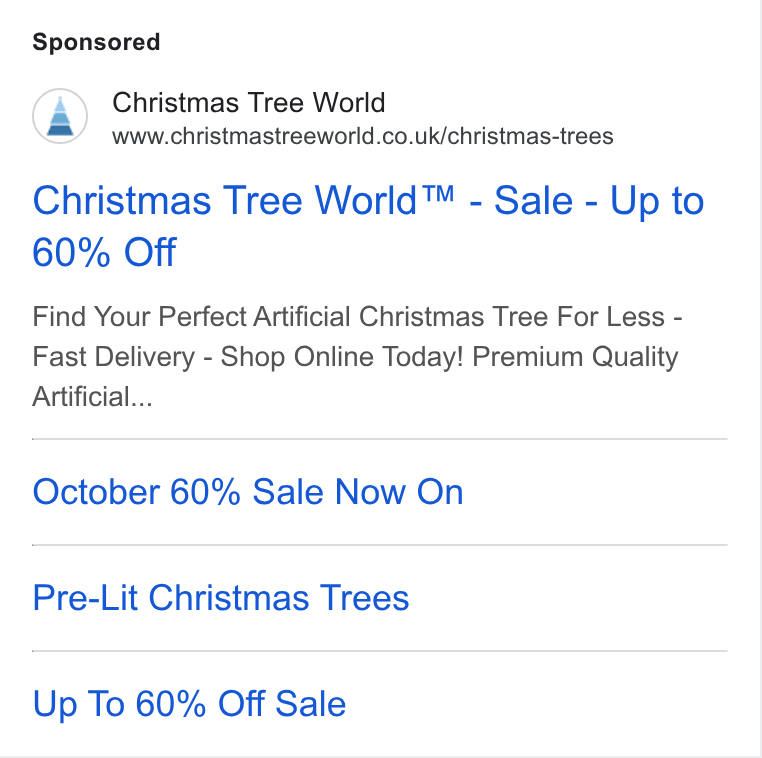Click the ™ symbol in the headline
762x758 pixels.
[x=437, y=194]
